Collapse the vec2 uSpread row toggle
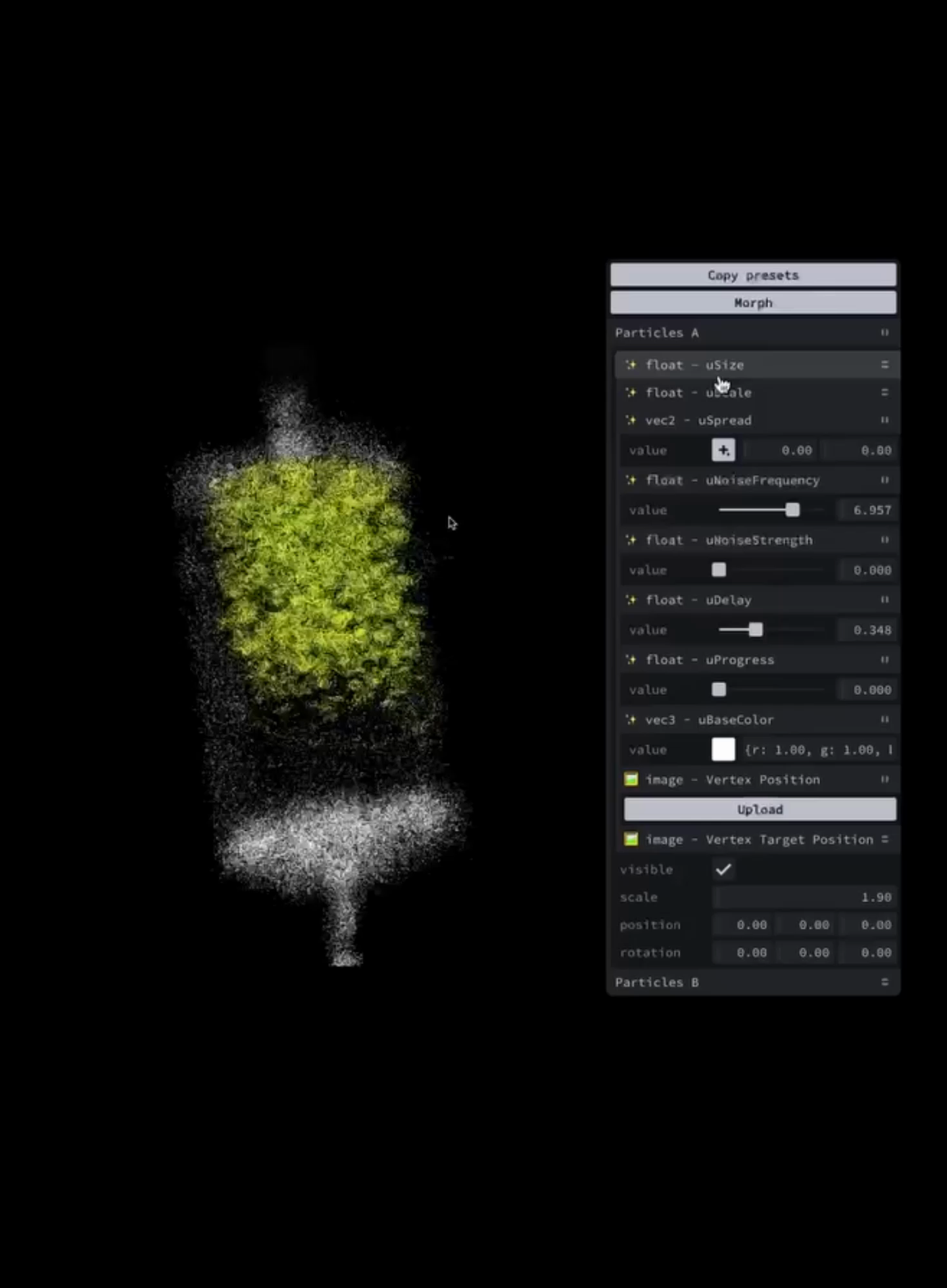The image size is (947, 1288). [885, 419]
